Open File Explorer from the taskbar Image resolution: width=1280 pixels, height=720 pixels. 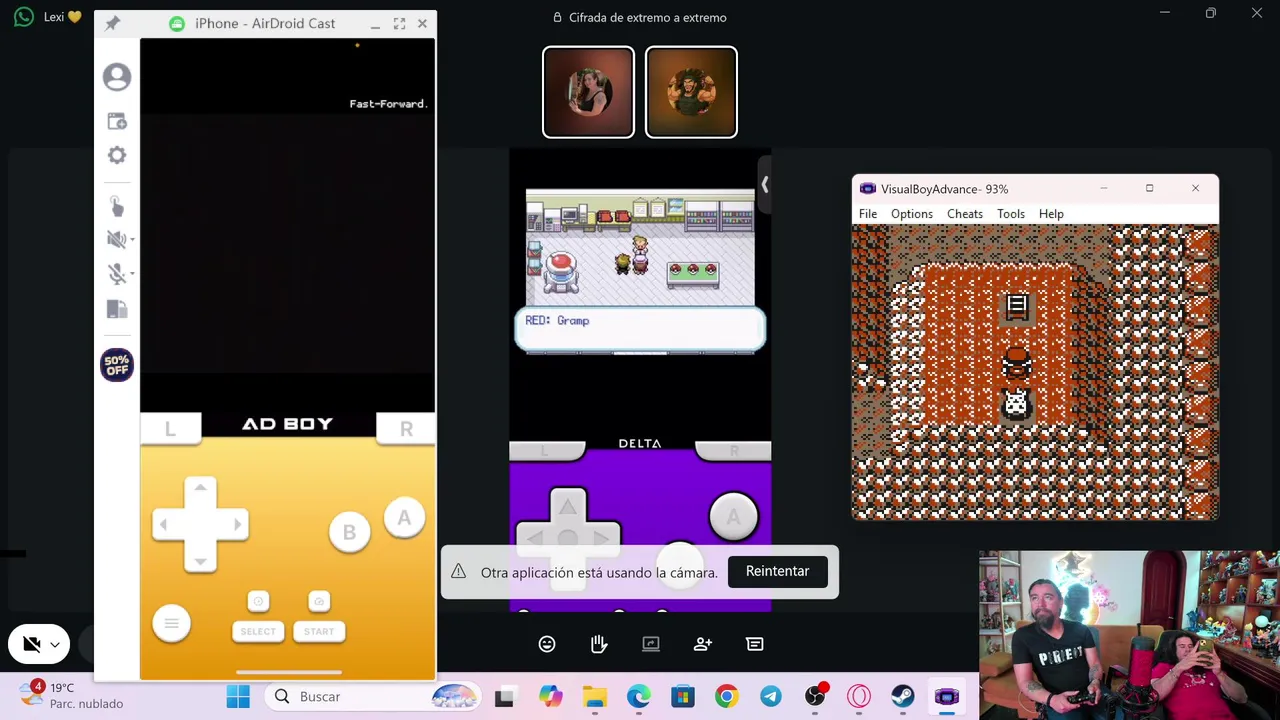[x=595, y=697]
